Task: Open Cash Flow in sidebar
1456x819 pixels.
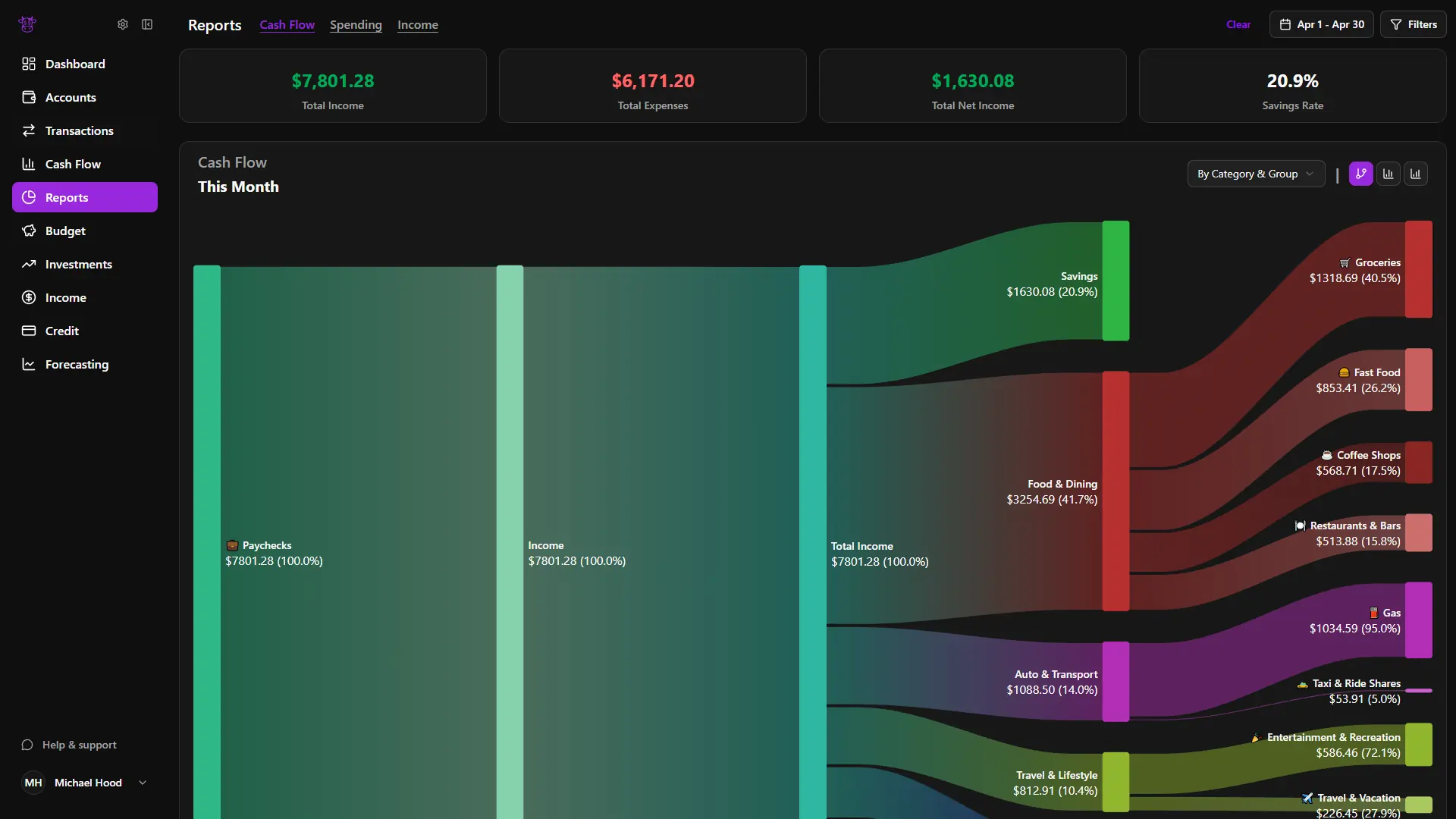Action: click(x=85, y=164)
